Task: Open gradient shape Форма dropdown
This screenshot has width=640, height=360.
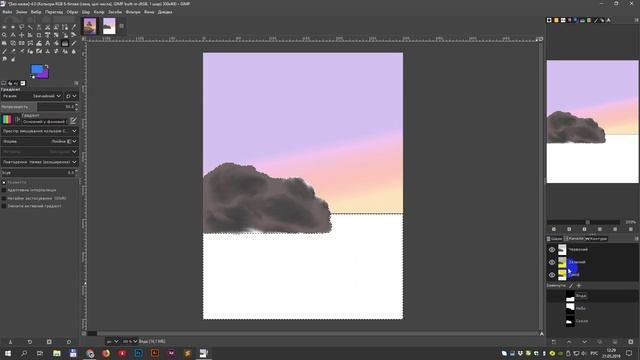Action: (39, 141)
